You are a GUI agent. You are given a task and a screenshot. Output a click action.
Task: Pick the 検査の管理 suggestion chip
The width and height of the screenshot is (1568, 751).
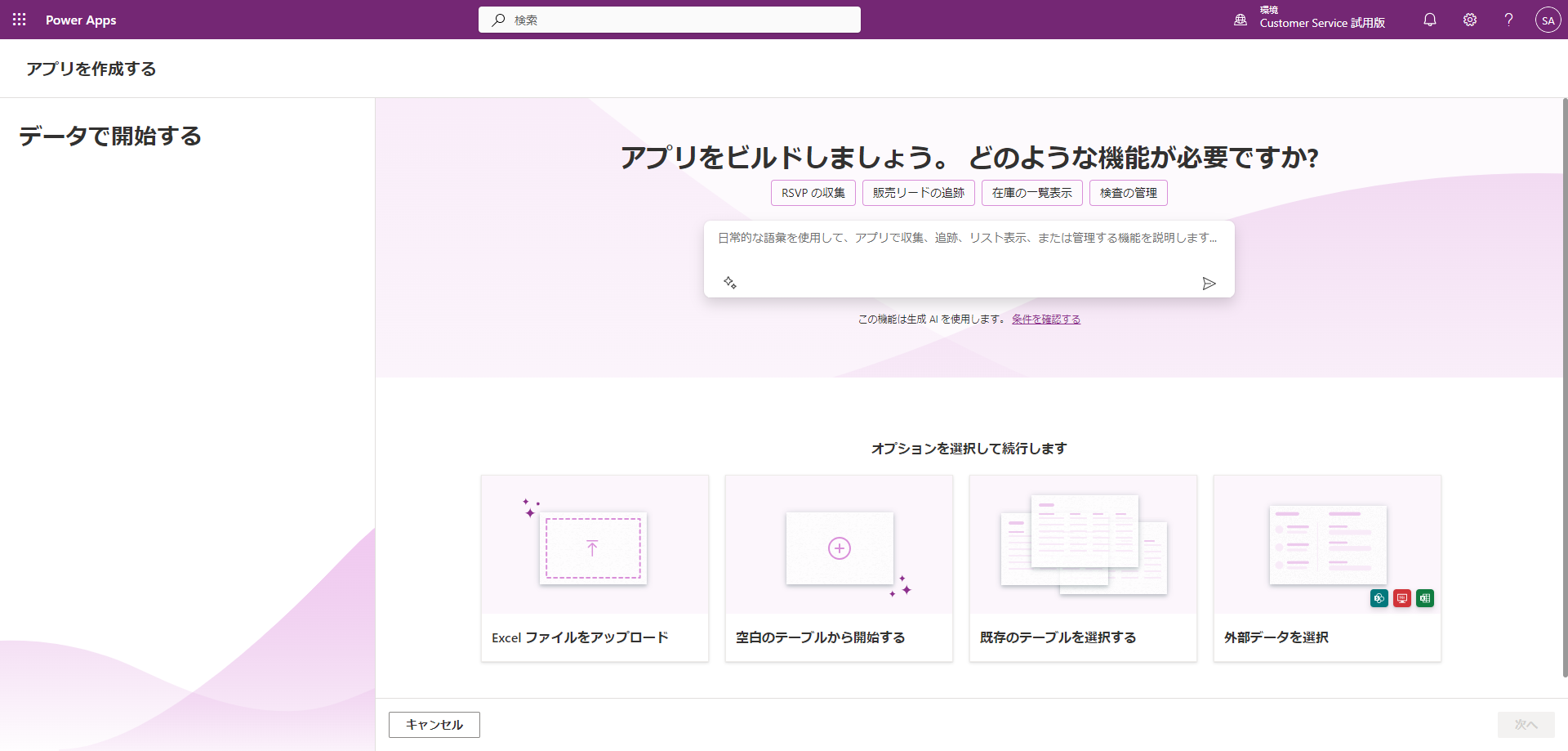pyautogui.click(x=1128, y=193)
